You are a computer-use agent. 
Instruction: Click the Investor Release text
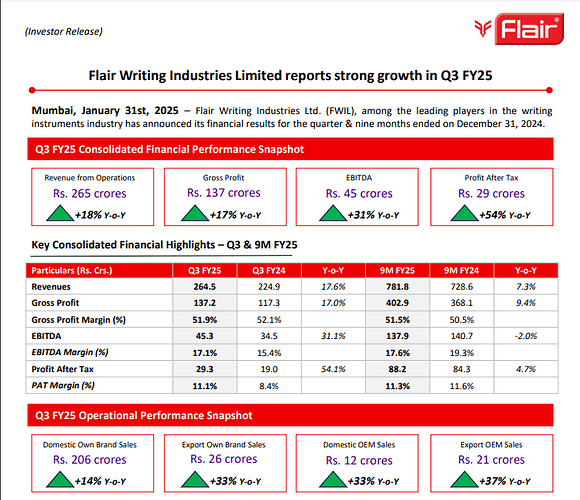pyautogui.click(x=64, y=31)
